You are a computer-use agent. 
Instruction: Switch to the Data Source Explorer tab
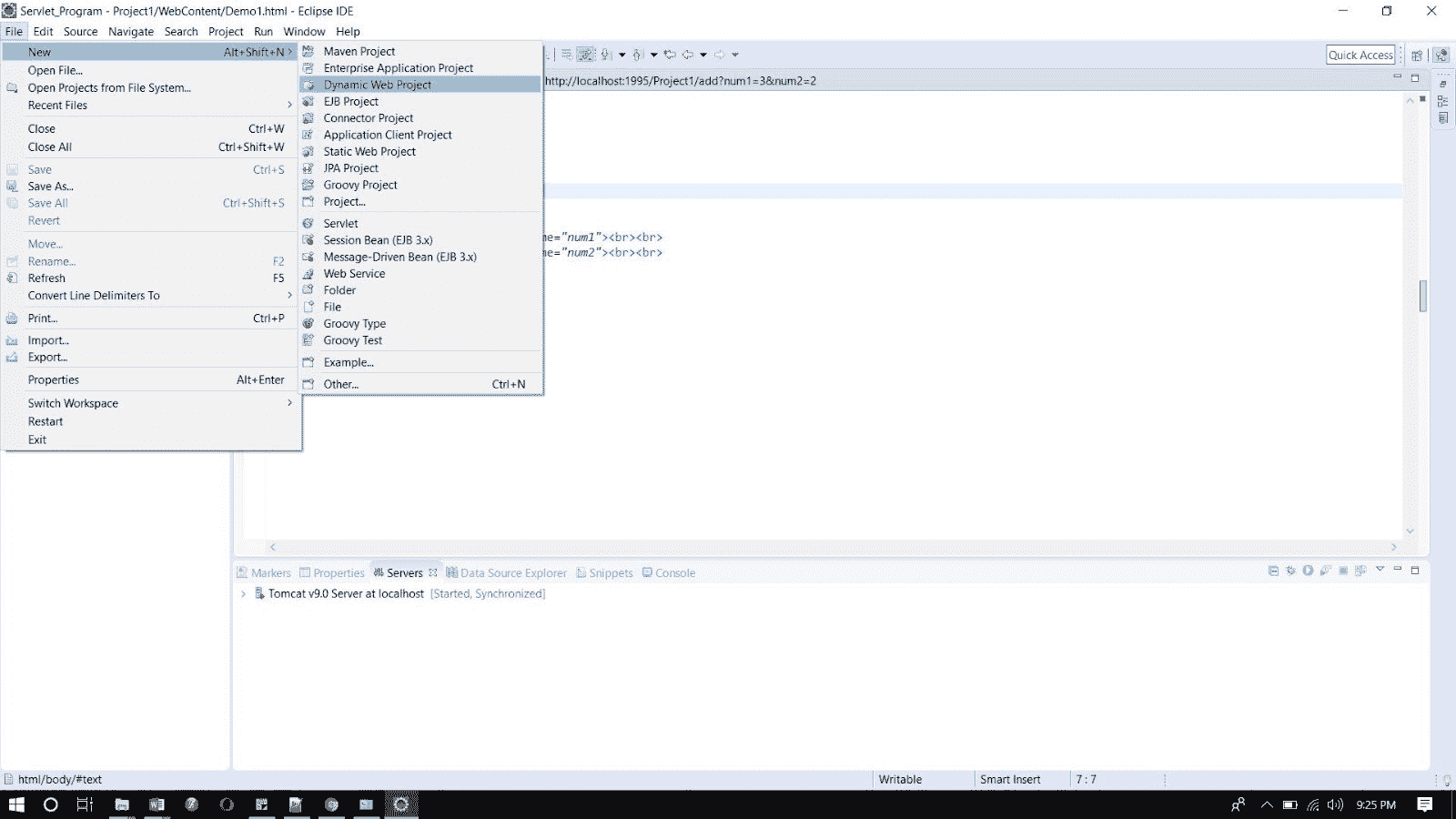(513, 572)
